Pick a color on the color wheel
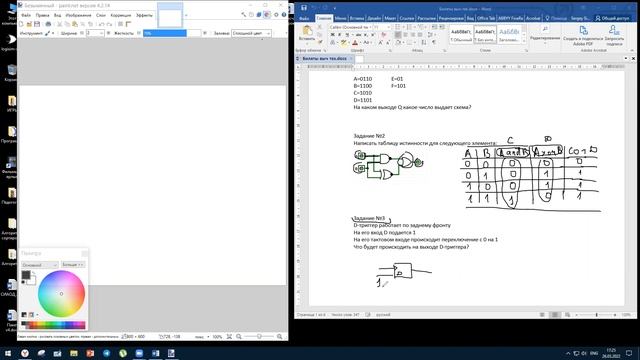Viewport: 640px width, 360px height. 61,293
